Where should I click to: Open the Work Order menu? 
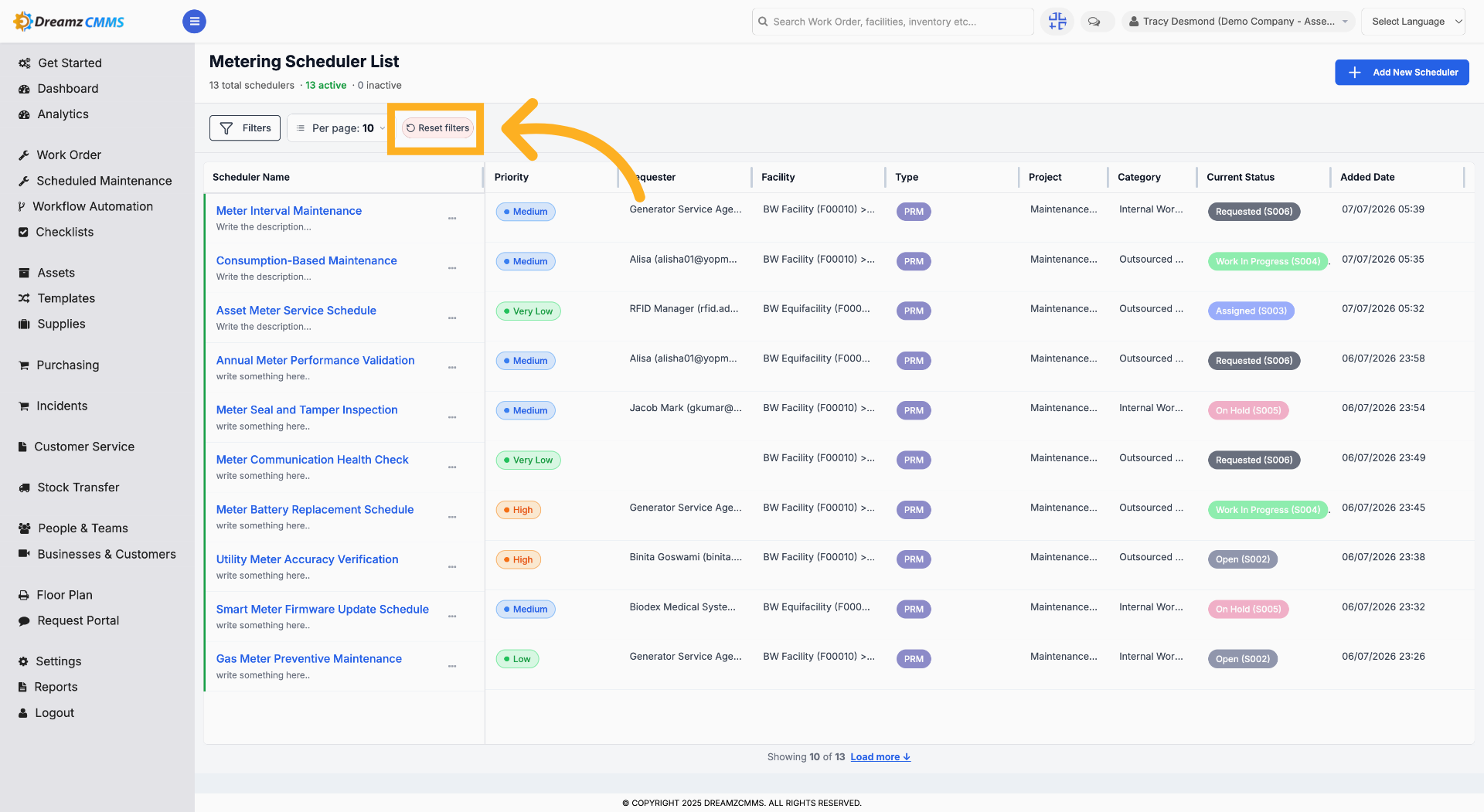[69, 155]
